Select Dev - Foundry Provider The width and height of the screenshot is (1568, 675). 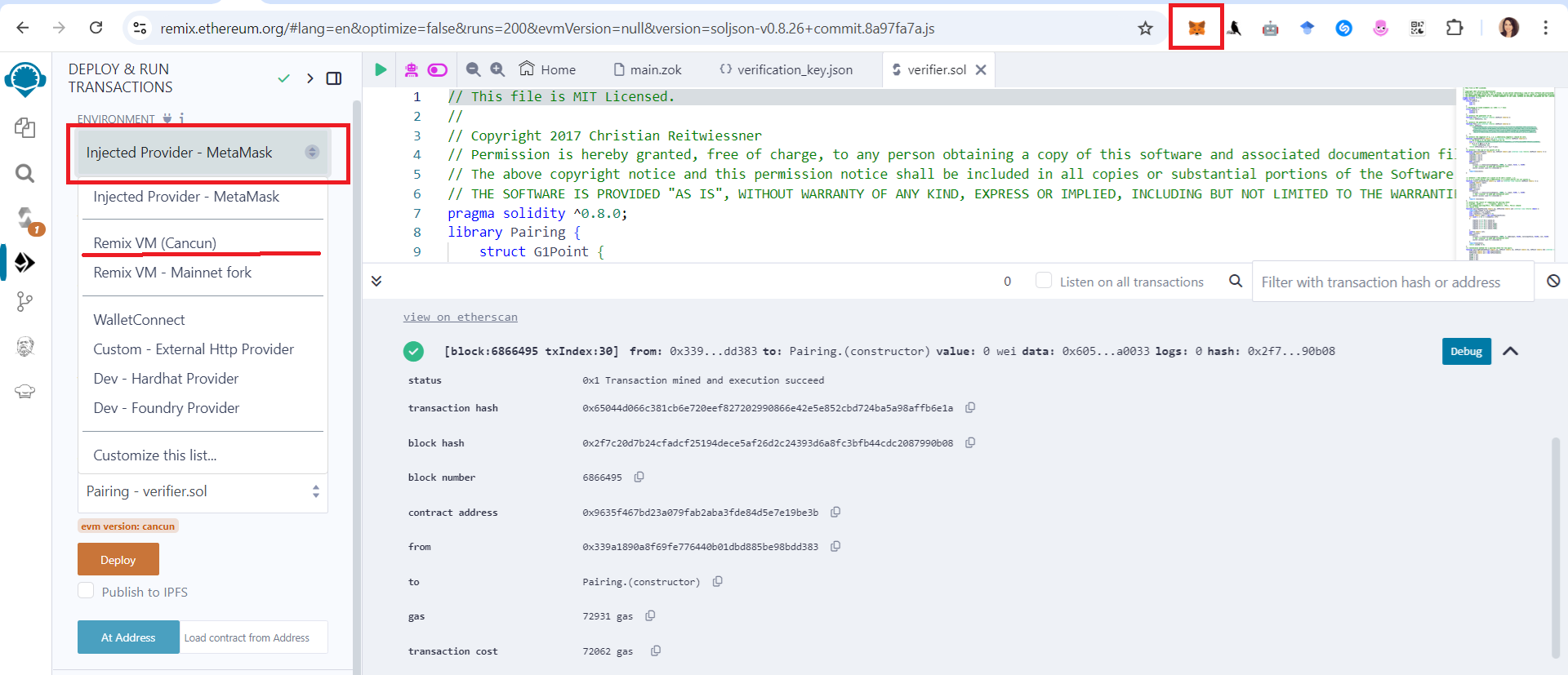(x=167, y=408)
